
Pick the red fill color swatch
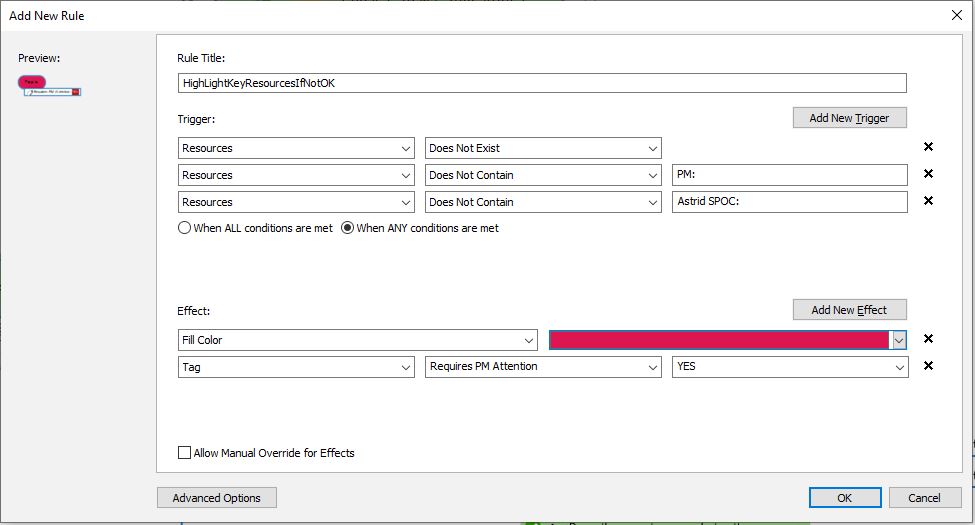[719, 340]
